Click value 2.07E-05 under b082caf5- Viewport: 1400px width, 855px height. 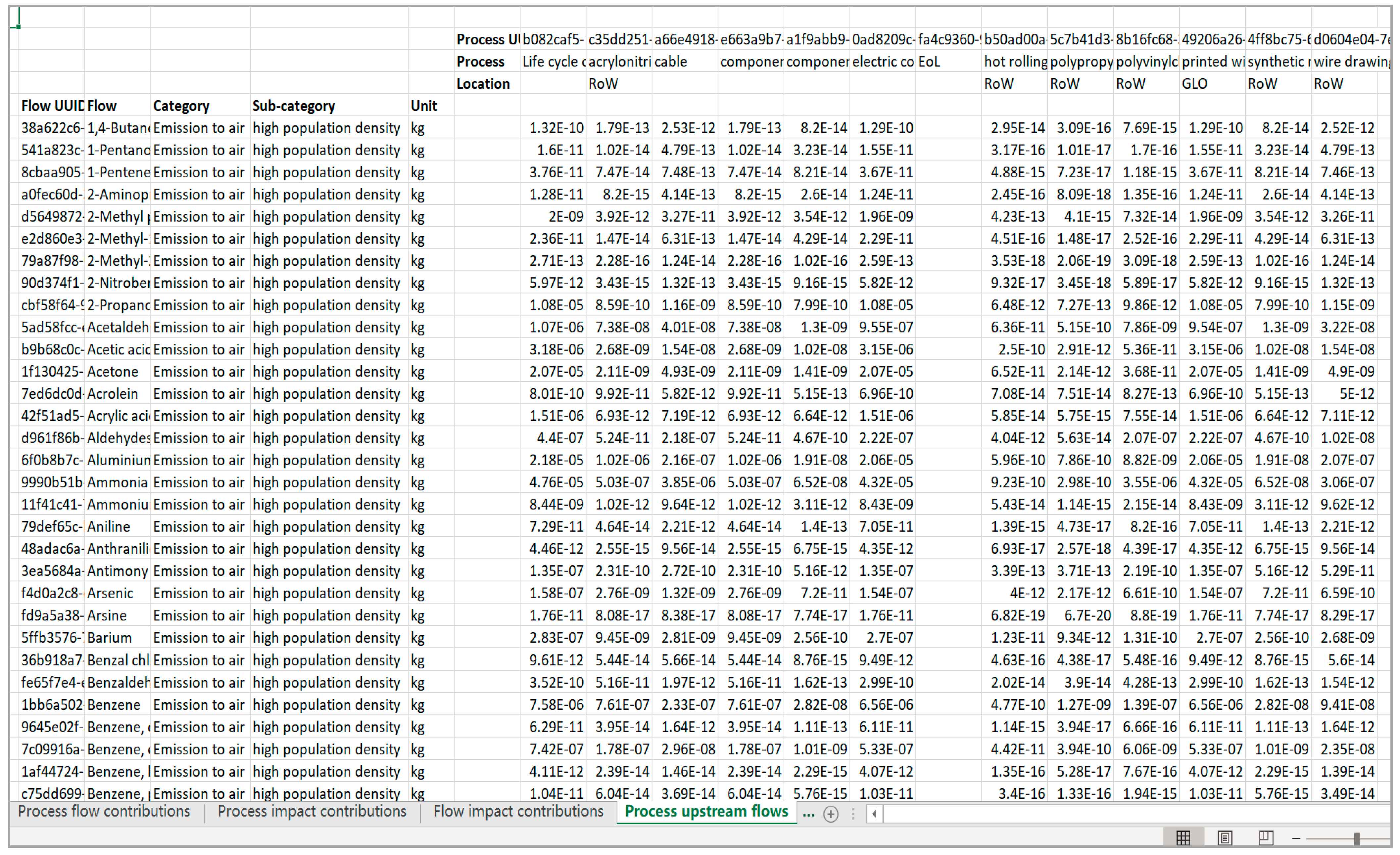tap(553, 372)
